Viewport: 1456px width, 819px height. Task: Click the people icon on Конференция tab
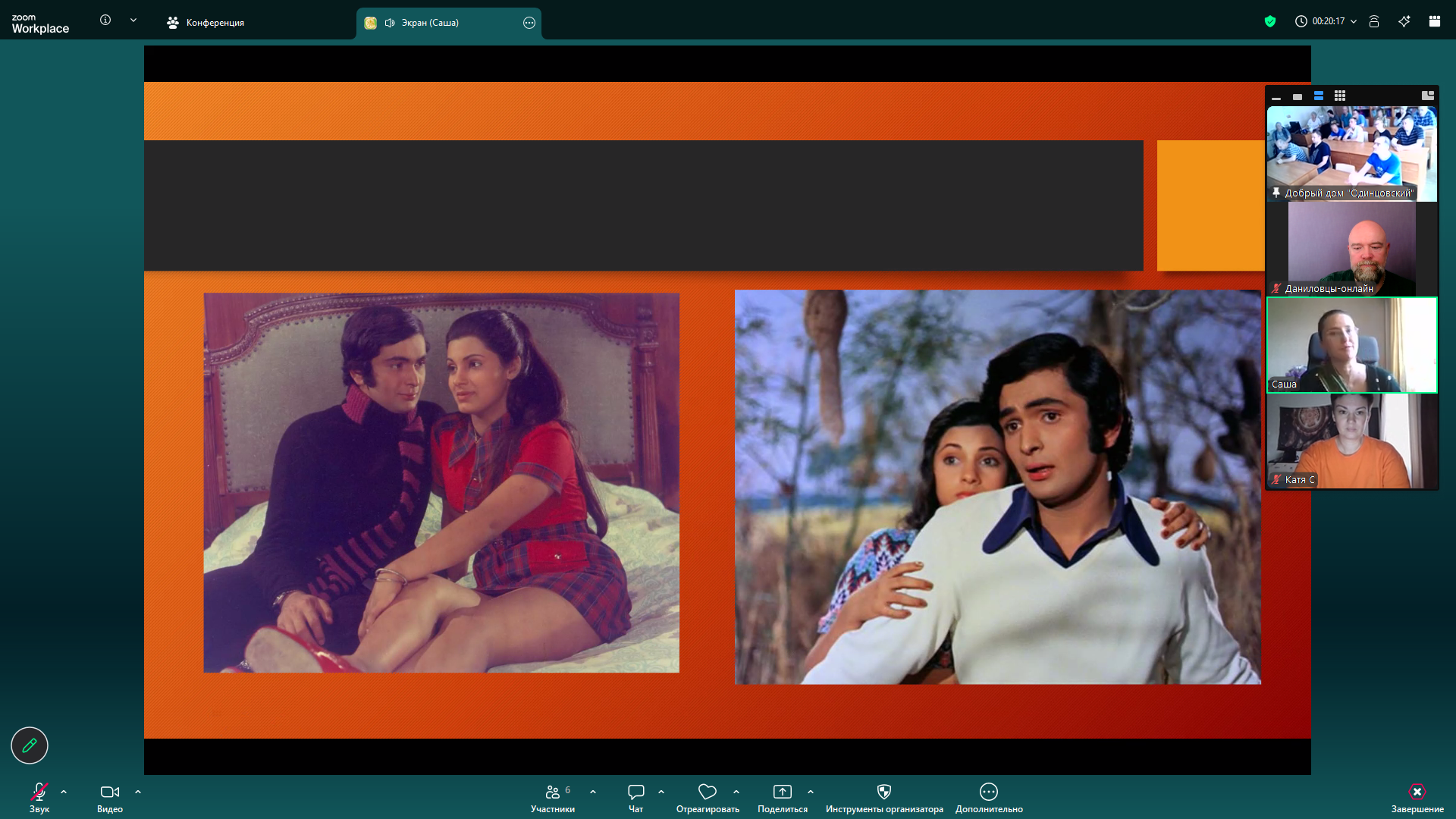(x=173, y=23)
